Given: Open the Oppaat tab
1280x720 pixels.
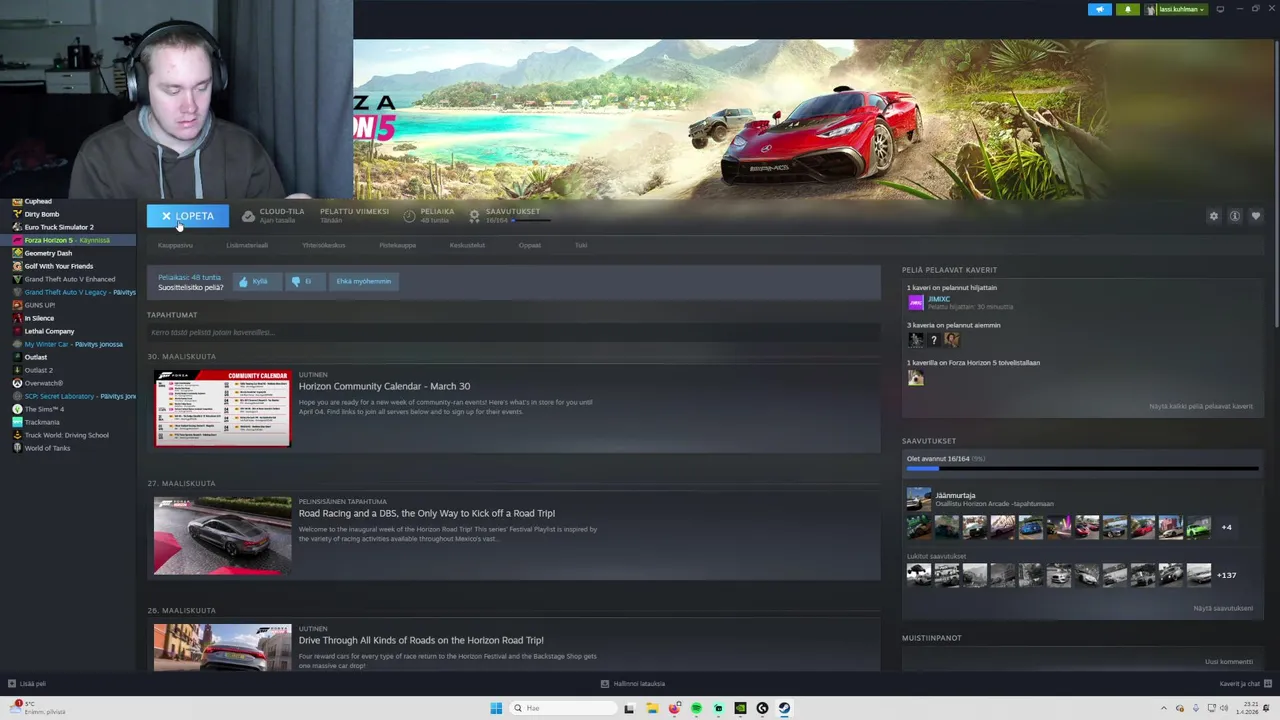Looking at the screenshot, I should (x=530, y=245).
